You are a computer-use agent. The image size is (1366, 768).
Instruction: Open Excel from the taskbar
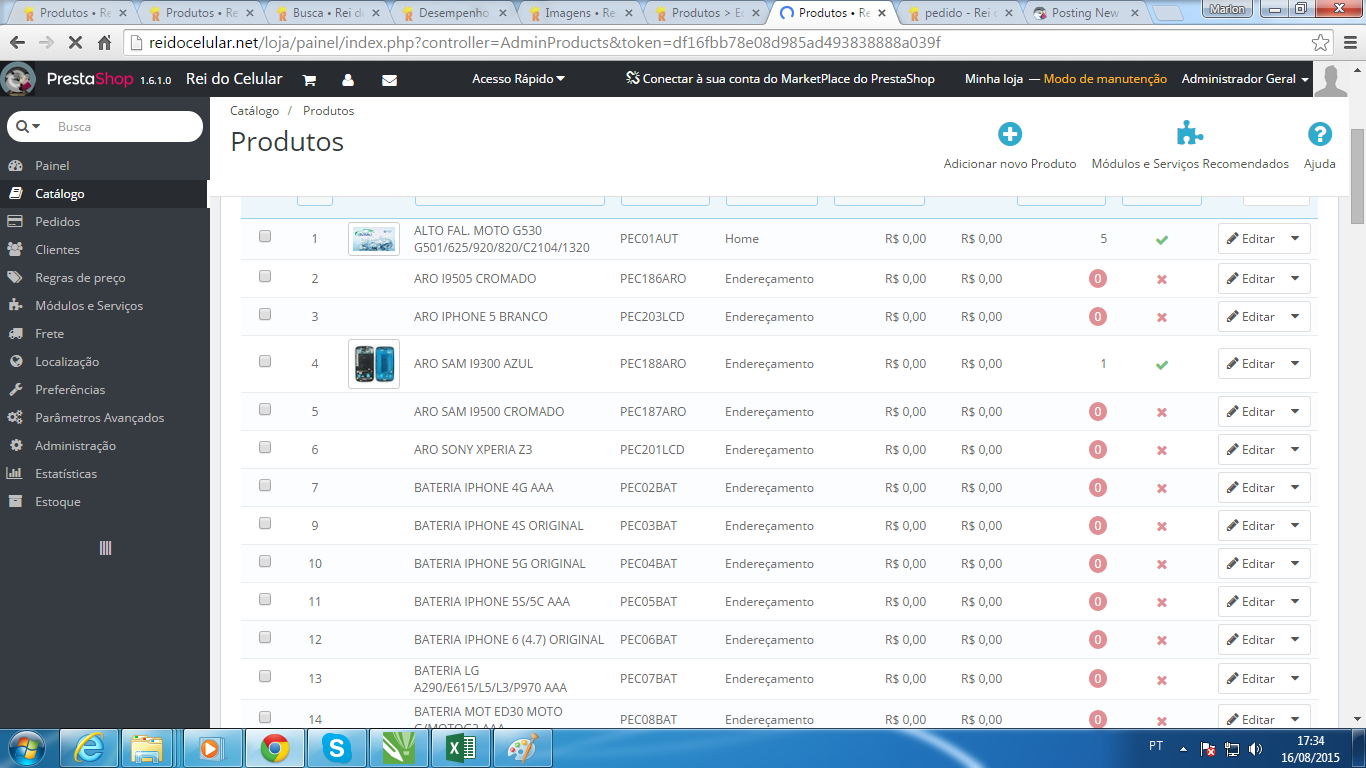461,748
